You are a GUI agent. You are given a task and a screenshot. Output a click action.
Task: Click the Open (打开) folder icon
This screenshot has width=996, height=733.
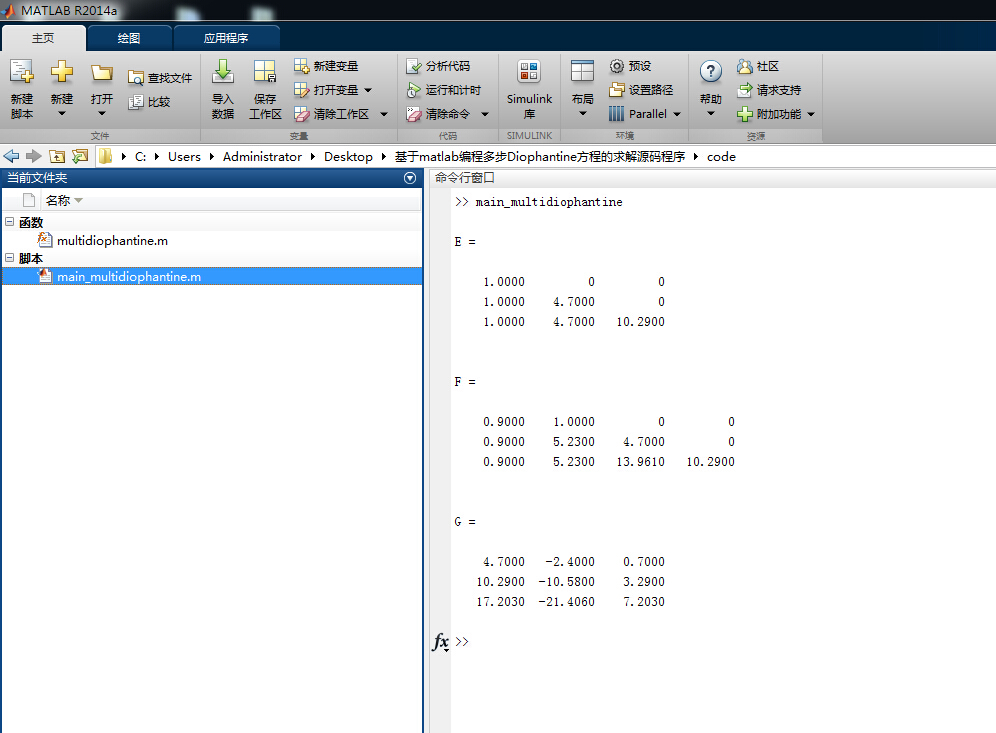click(x=102, y=72)
